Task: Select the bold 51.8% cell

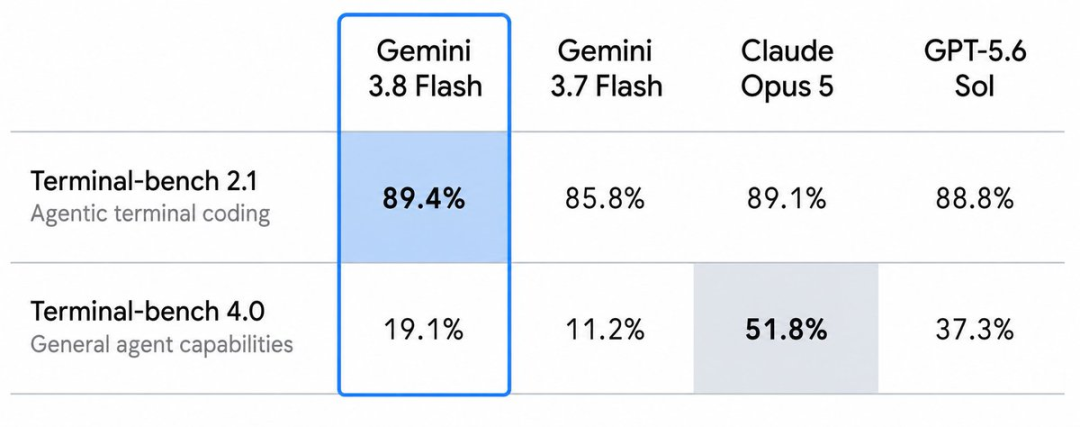Action: tap(787, 331)
